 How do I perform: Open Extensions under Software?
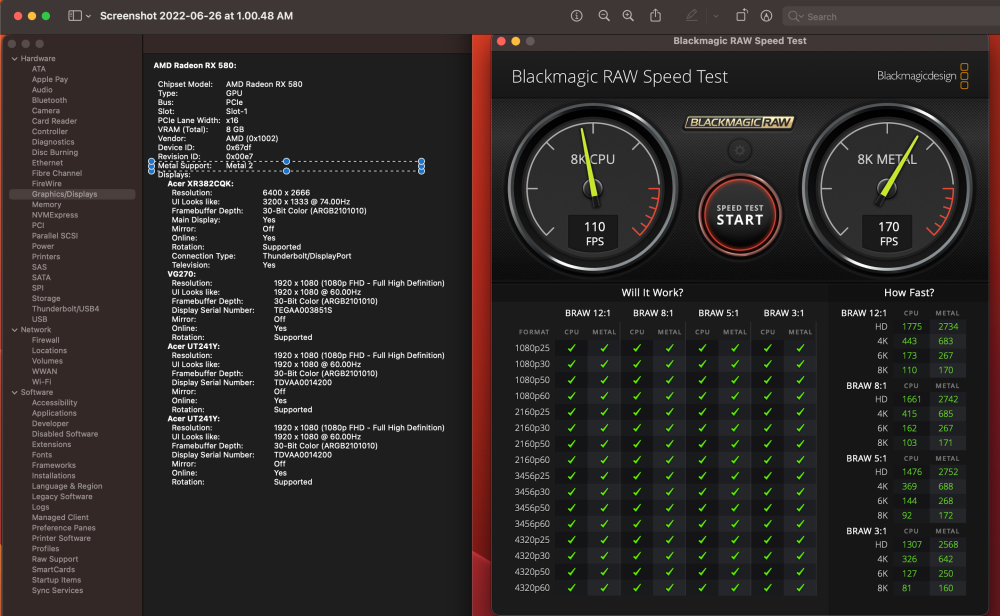point(52,444)
